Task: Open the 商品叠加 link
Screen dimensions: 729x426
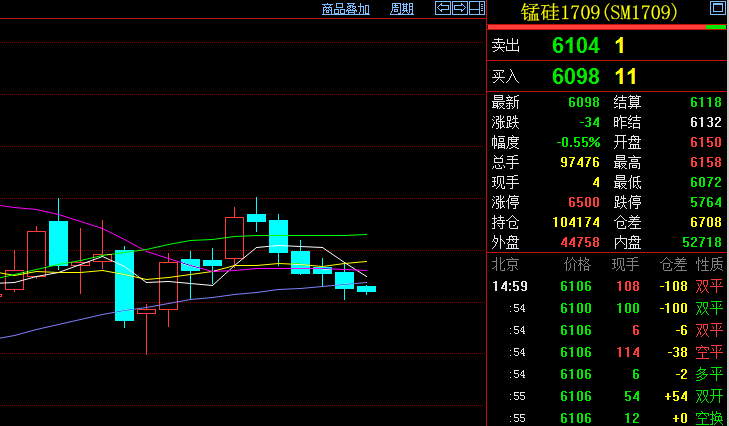Action: tap(345, 9)
